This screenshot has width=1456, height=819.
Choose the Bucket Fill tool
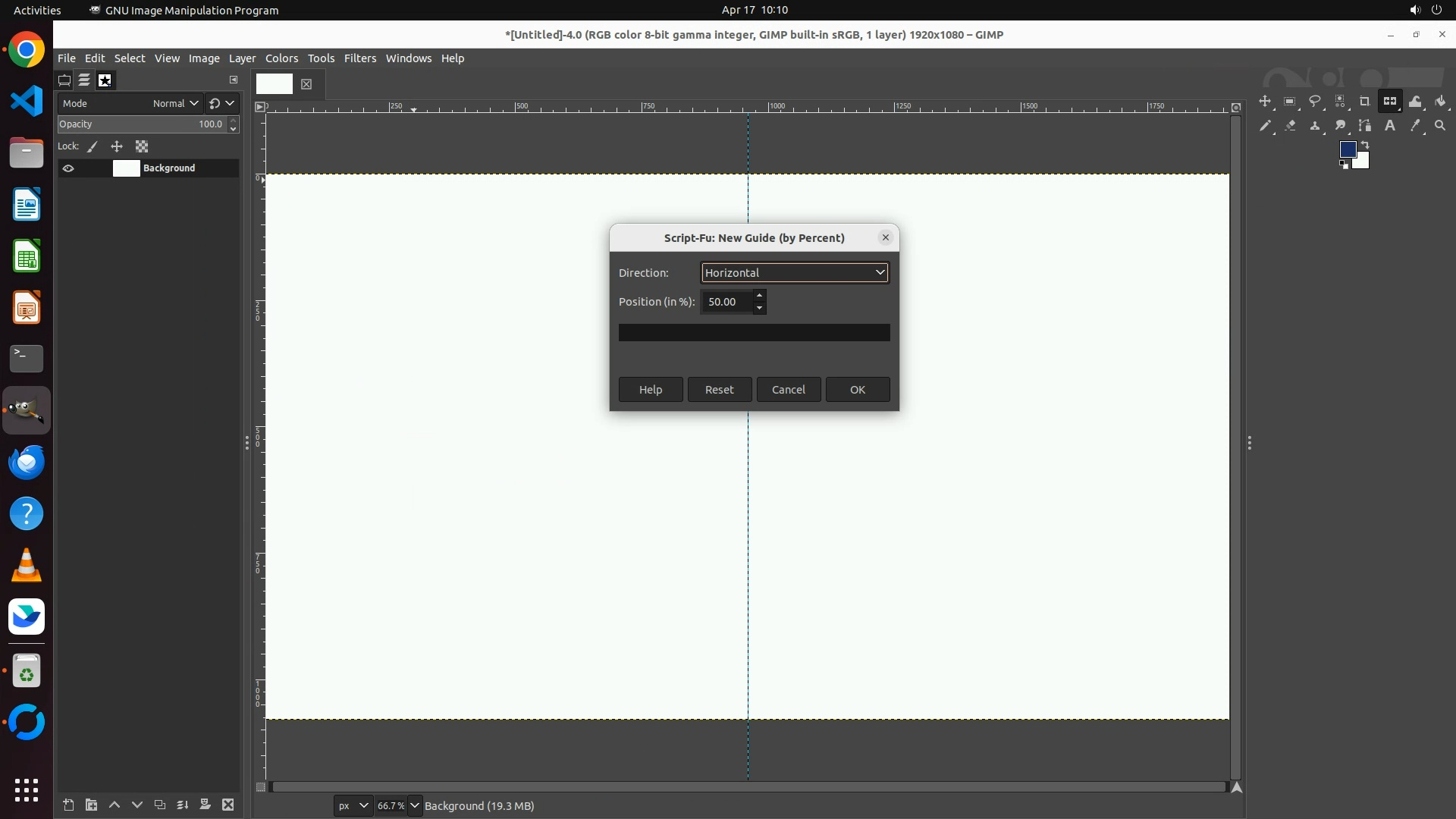[x=1441, y=102]
